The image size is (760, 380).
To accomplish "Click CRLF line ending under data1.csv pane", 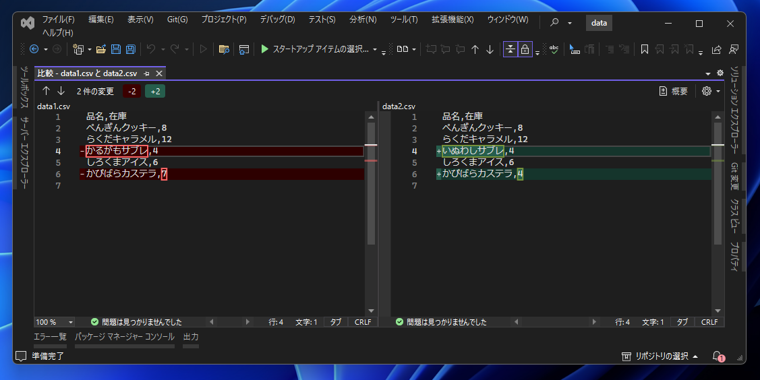I will coord(363,322).
